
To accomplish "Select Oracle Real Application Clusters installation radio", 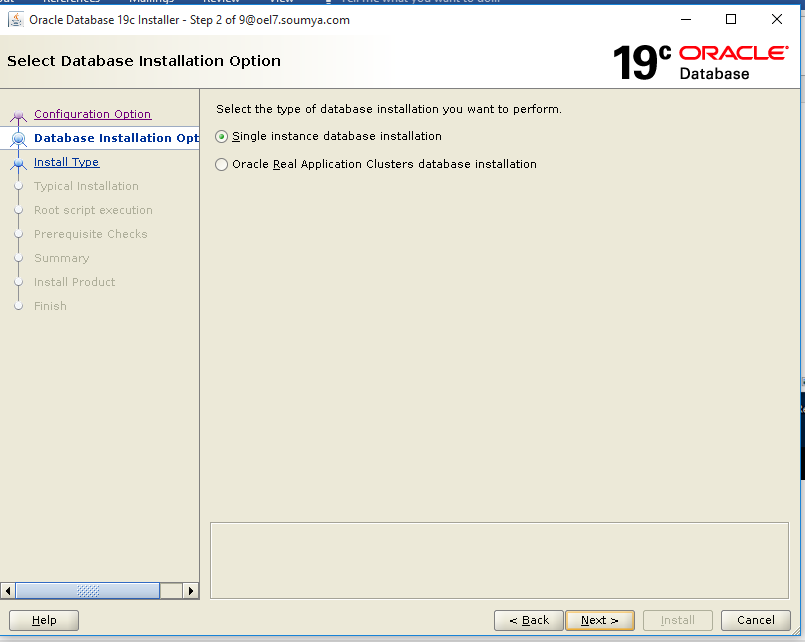I will point(221,164).
